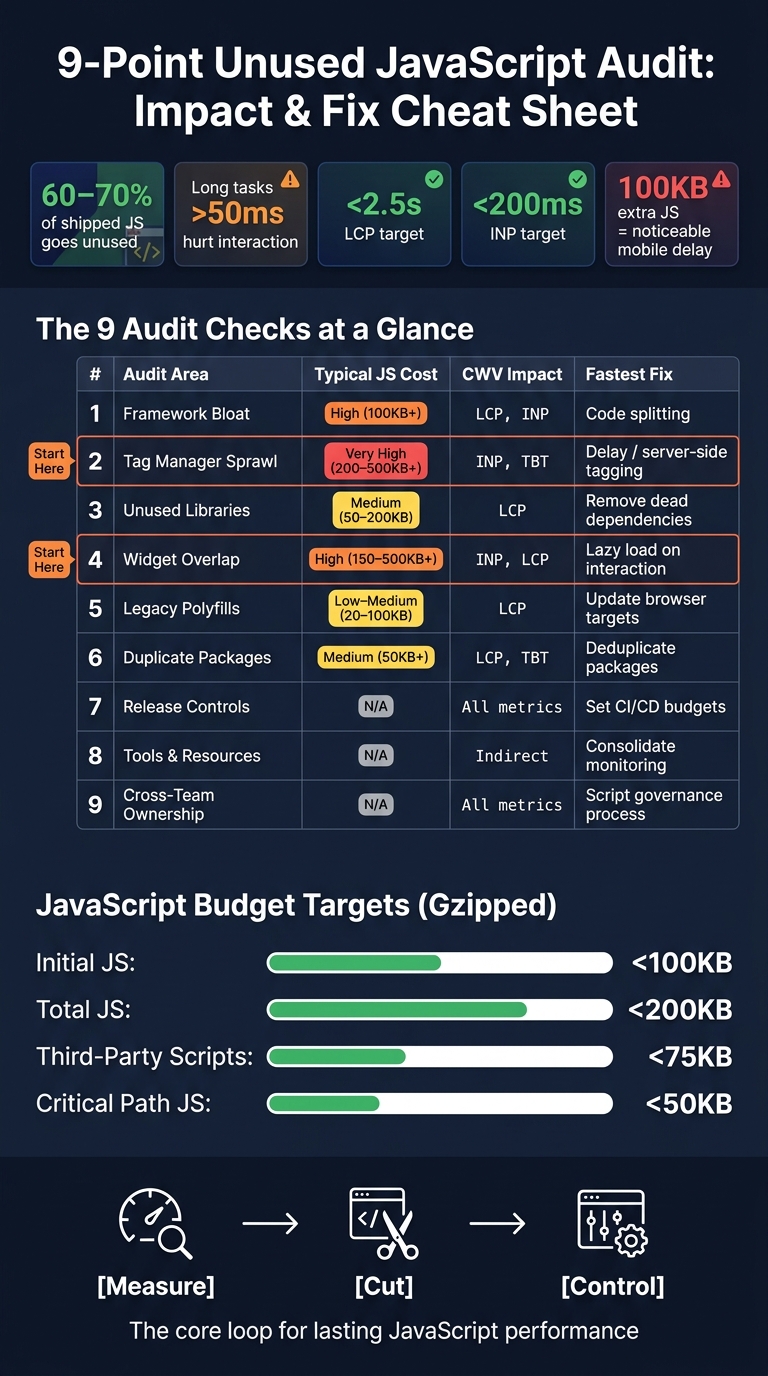
Task: Click the core loop caption text
Action: coord(384,1331)
